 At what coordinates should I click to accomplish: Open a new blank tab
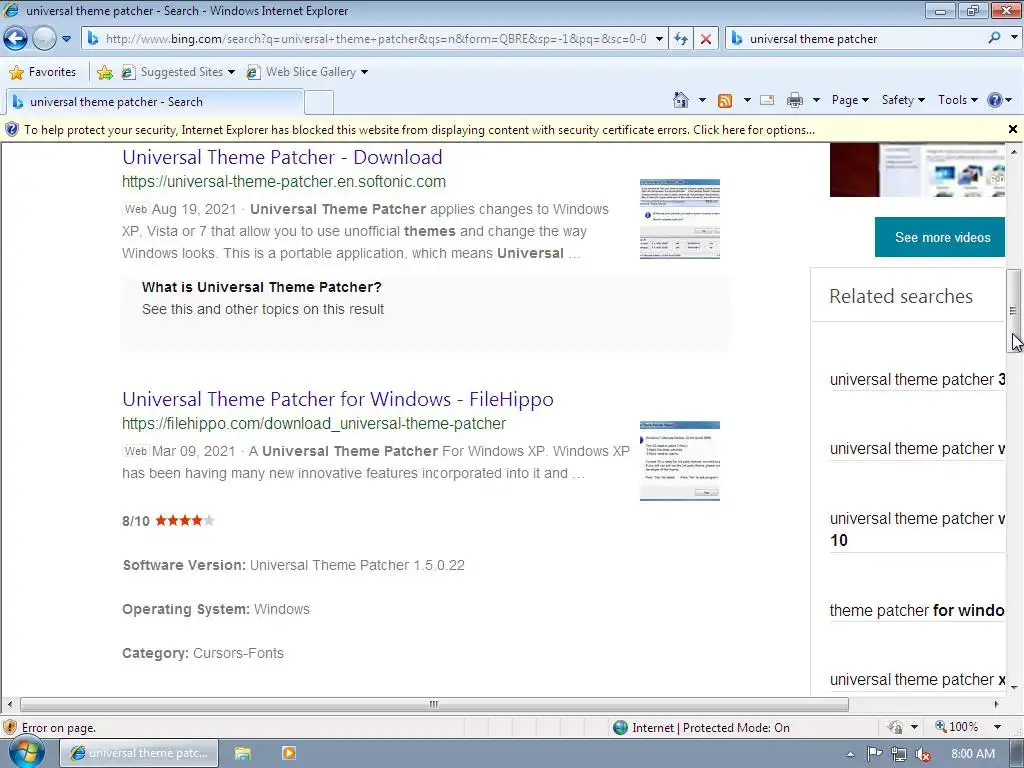[319, 103]
